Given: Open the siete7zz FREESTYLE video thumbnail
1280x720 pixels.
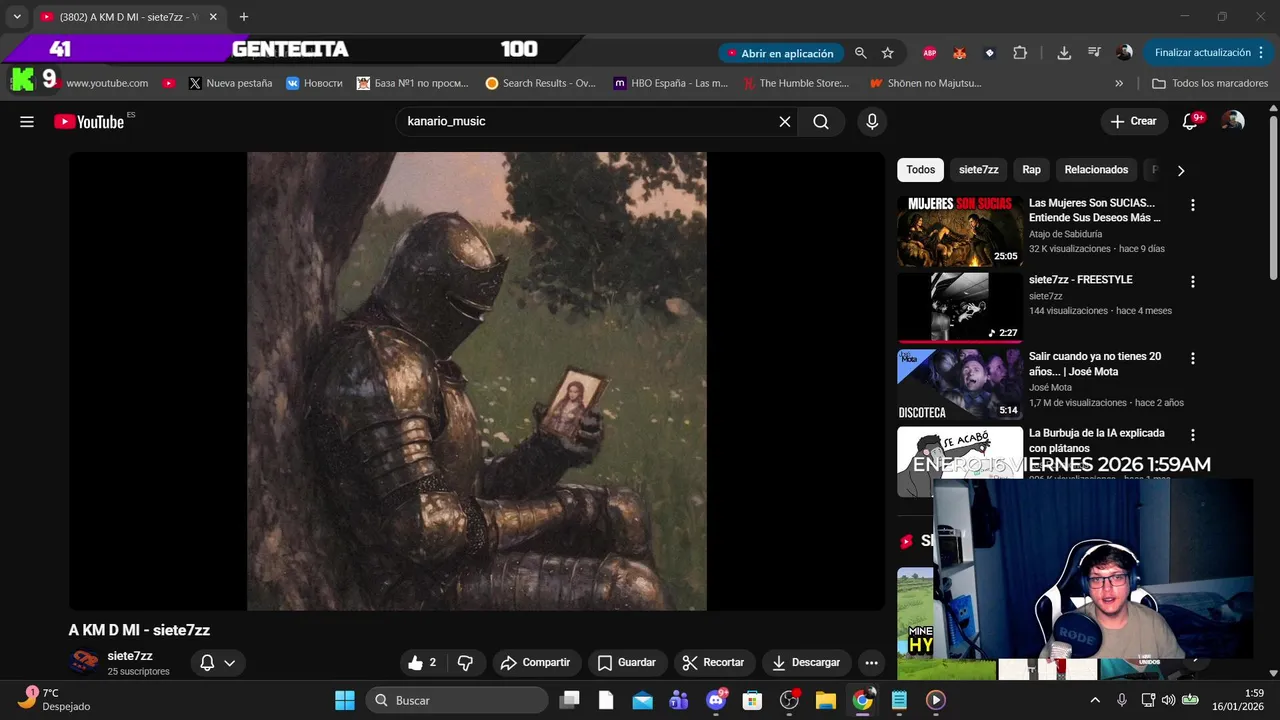Looking at the screenshot, I should tap(960, 307).
